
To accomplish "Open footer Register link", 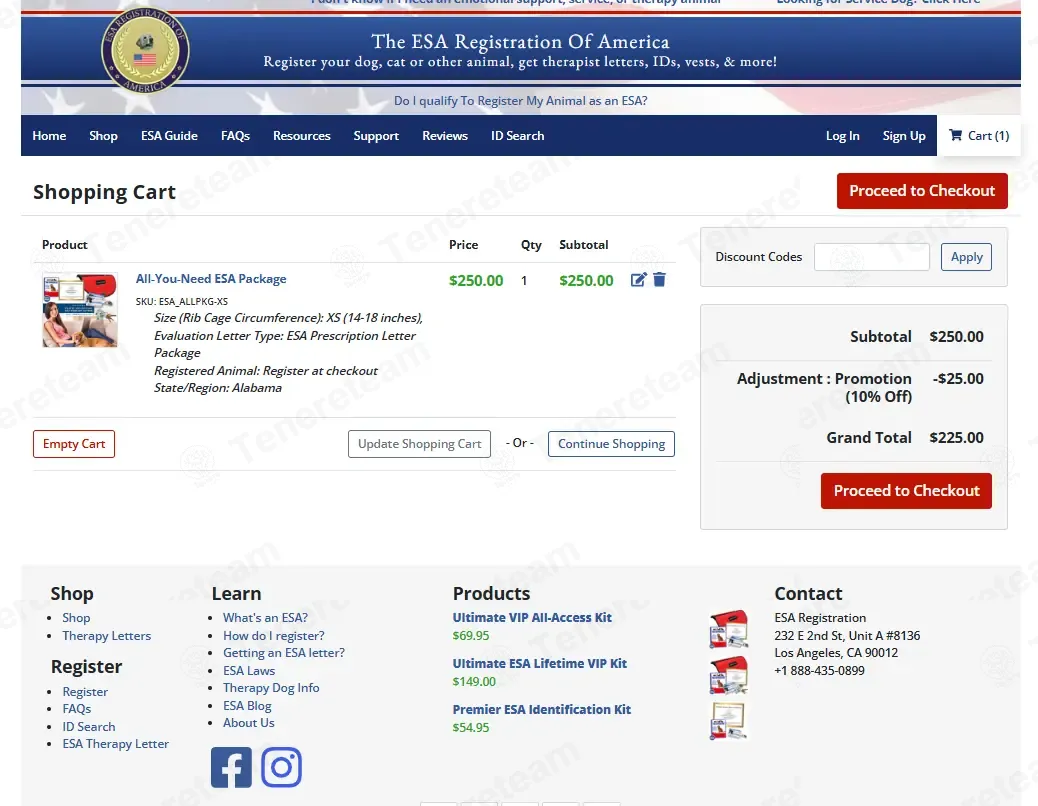I will (x=85, y=692).
